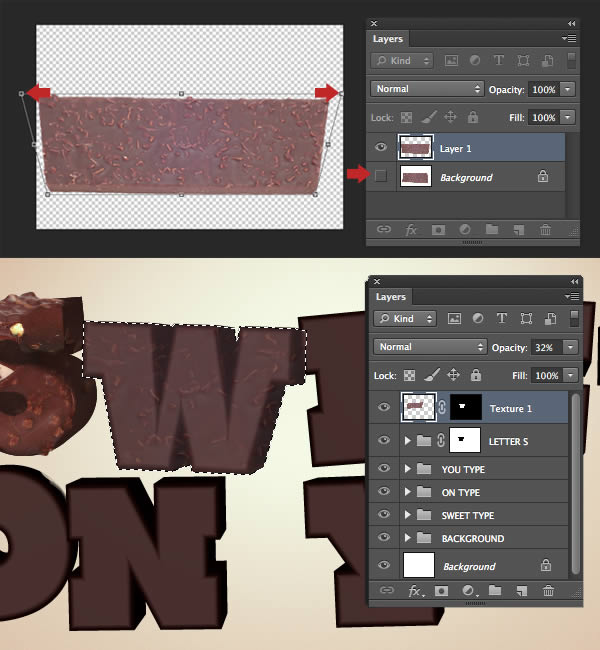Expand YOU TYPE group triangle
600x650 pixels.
(x=408, y=468)
